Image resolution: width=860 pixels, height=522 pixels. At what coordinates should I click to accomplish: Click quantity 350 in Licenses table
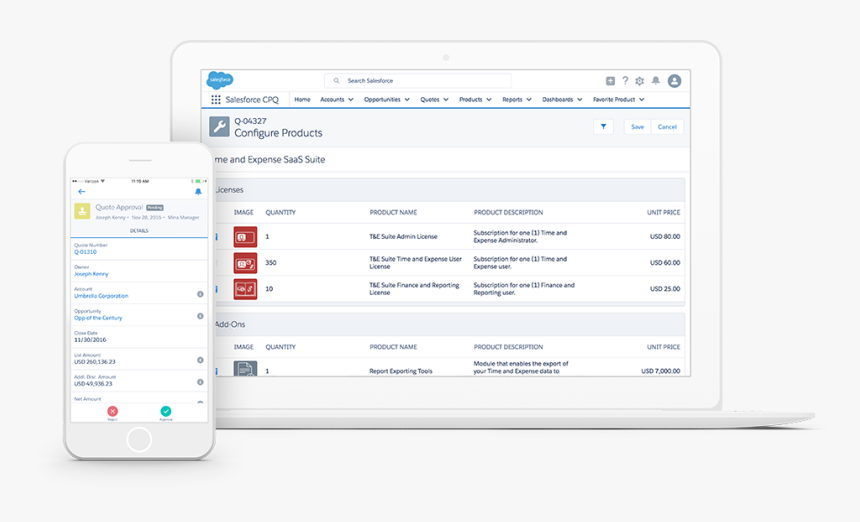pyautogui.click(x=271, y=263)
